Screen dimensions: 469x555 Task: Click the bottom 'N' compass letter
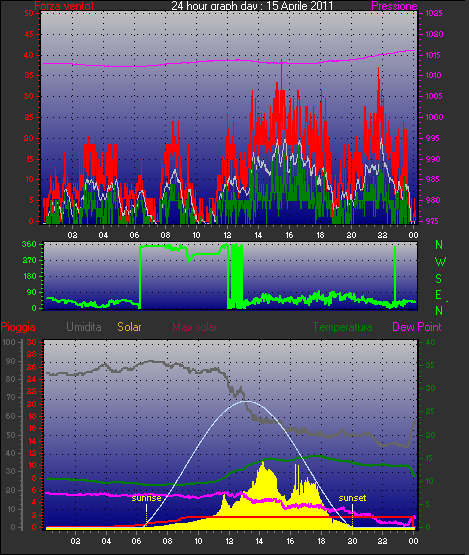(x=439, y=311)
